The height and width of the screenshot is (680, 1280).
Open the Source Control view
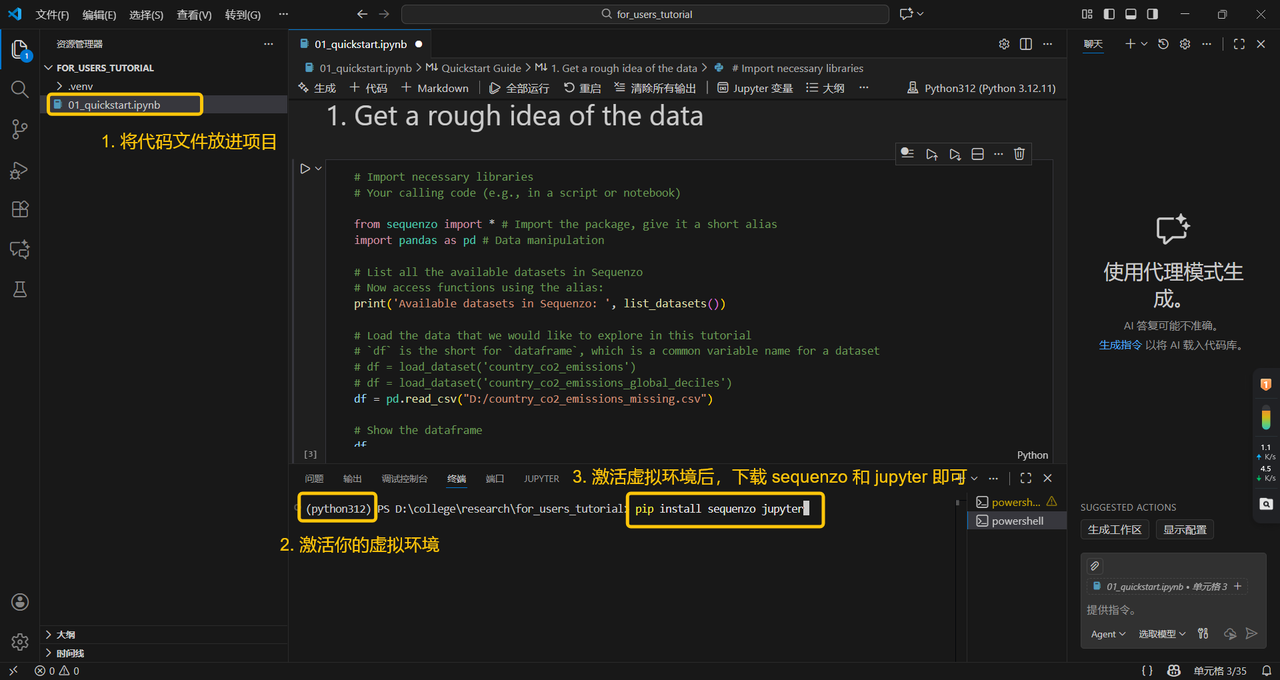[19, 129]
